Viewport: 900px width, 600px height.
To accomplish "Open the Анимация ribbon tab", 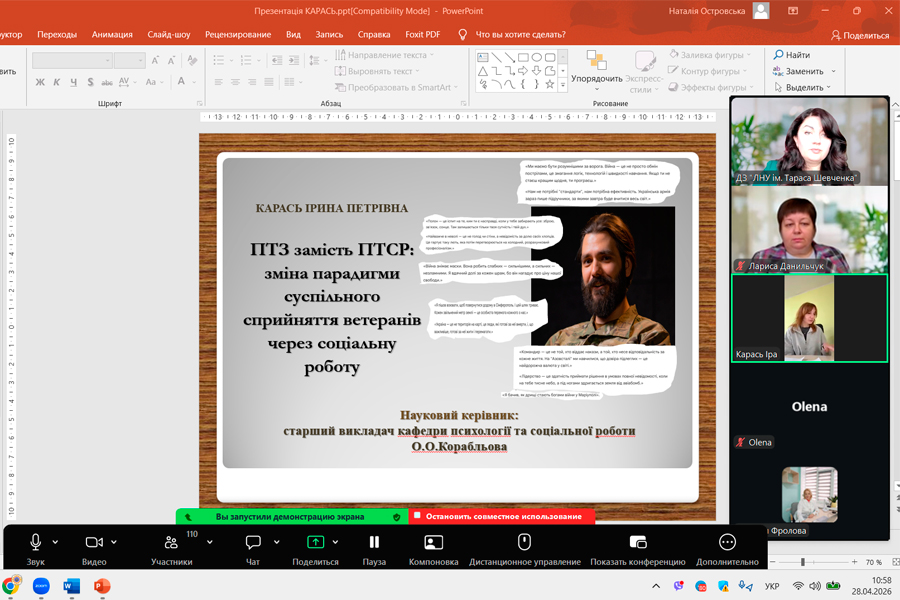I will (x=112, y=34).
